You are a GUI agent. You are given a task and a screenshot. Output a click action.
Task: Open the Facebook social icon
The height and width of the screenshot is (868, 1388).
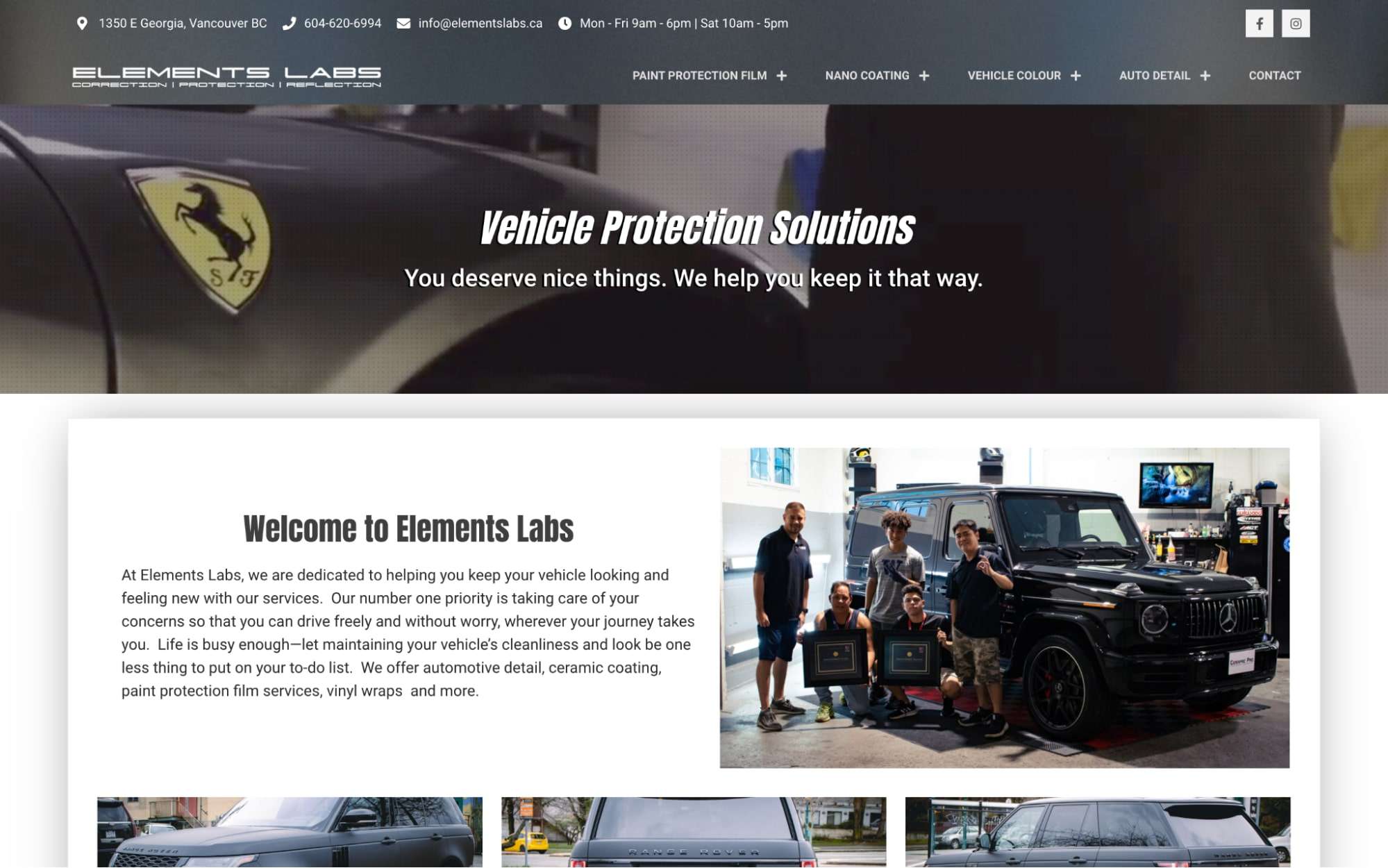pyautogui.click(x=1259, y=24)
